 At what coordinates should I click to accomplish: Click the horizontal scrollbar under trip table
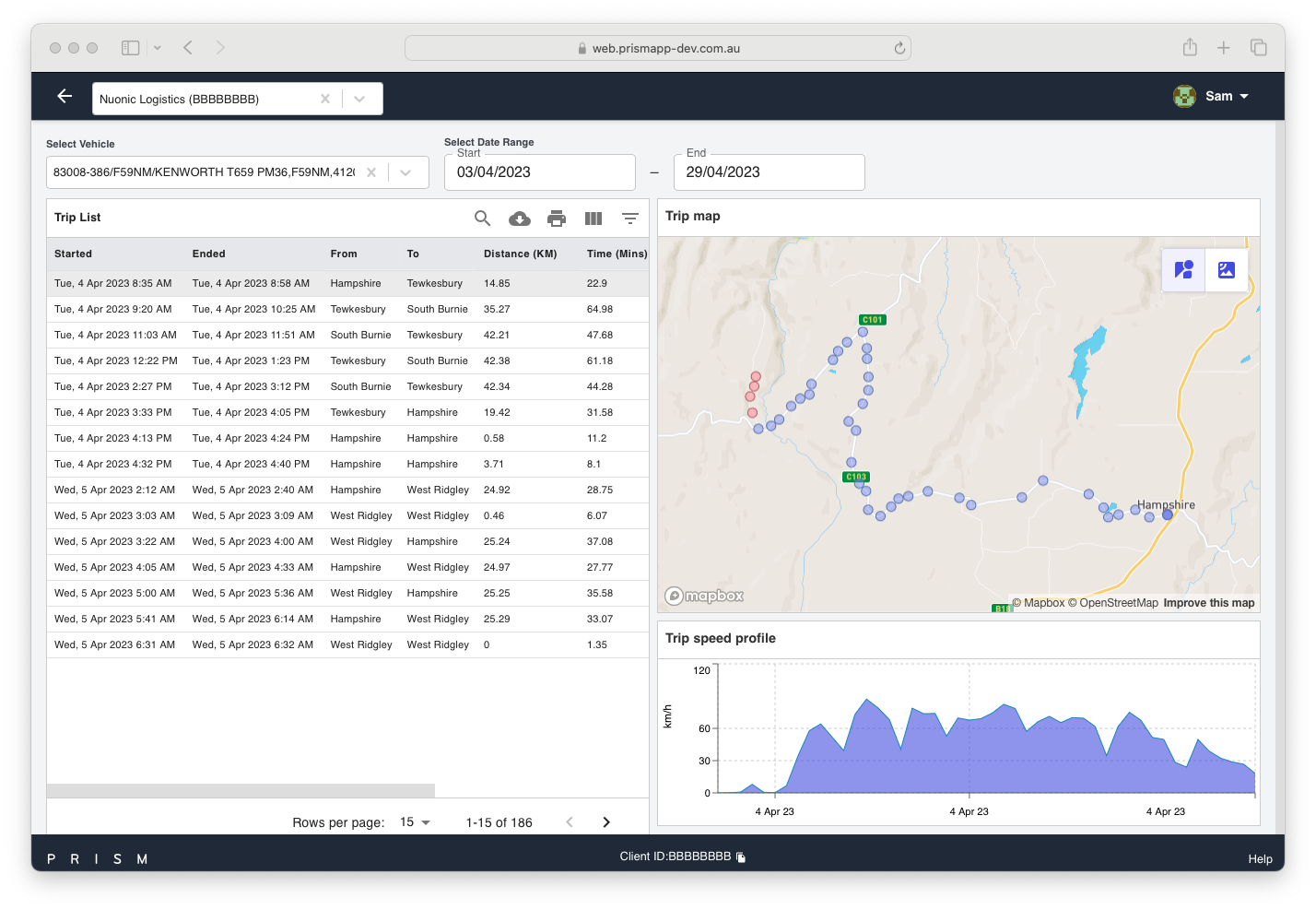click(241, 791)
